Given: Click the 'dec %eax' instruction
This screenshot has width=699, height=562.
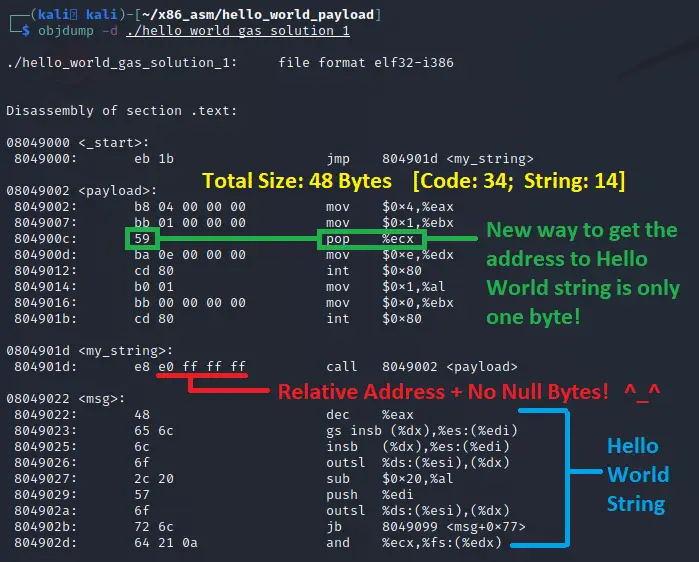Looking at the screenshot, I should [370, 414].
